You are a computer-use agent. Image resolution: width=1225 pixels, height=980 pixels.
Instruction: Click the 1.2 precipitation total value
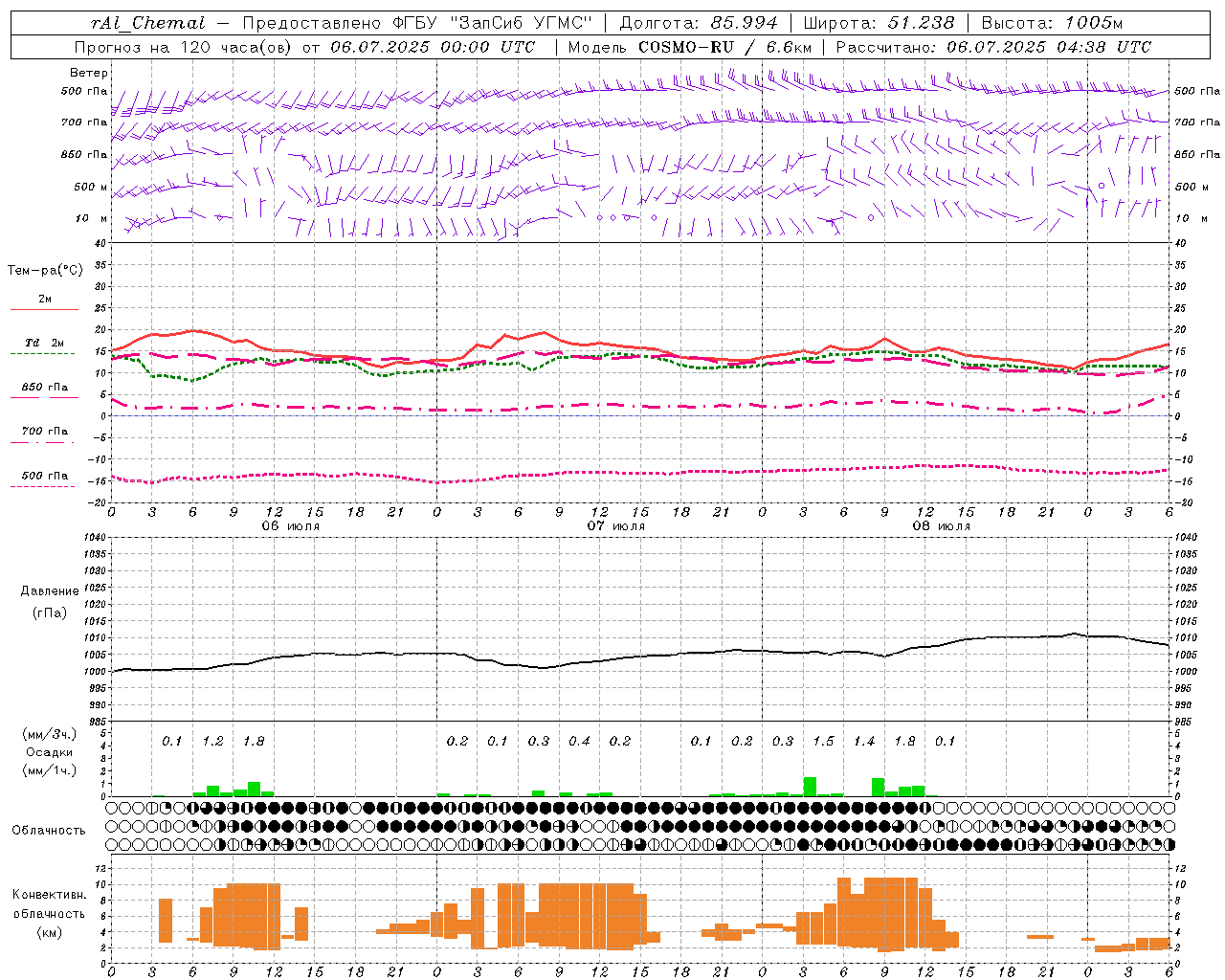[x=212, y=741]
